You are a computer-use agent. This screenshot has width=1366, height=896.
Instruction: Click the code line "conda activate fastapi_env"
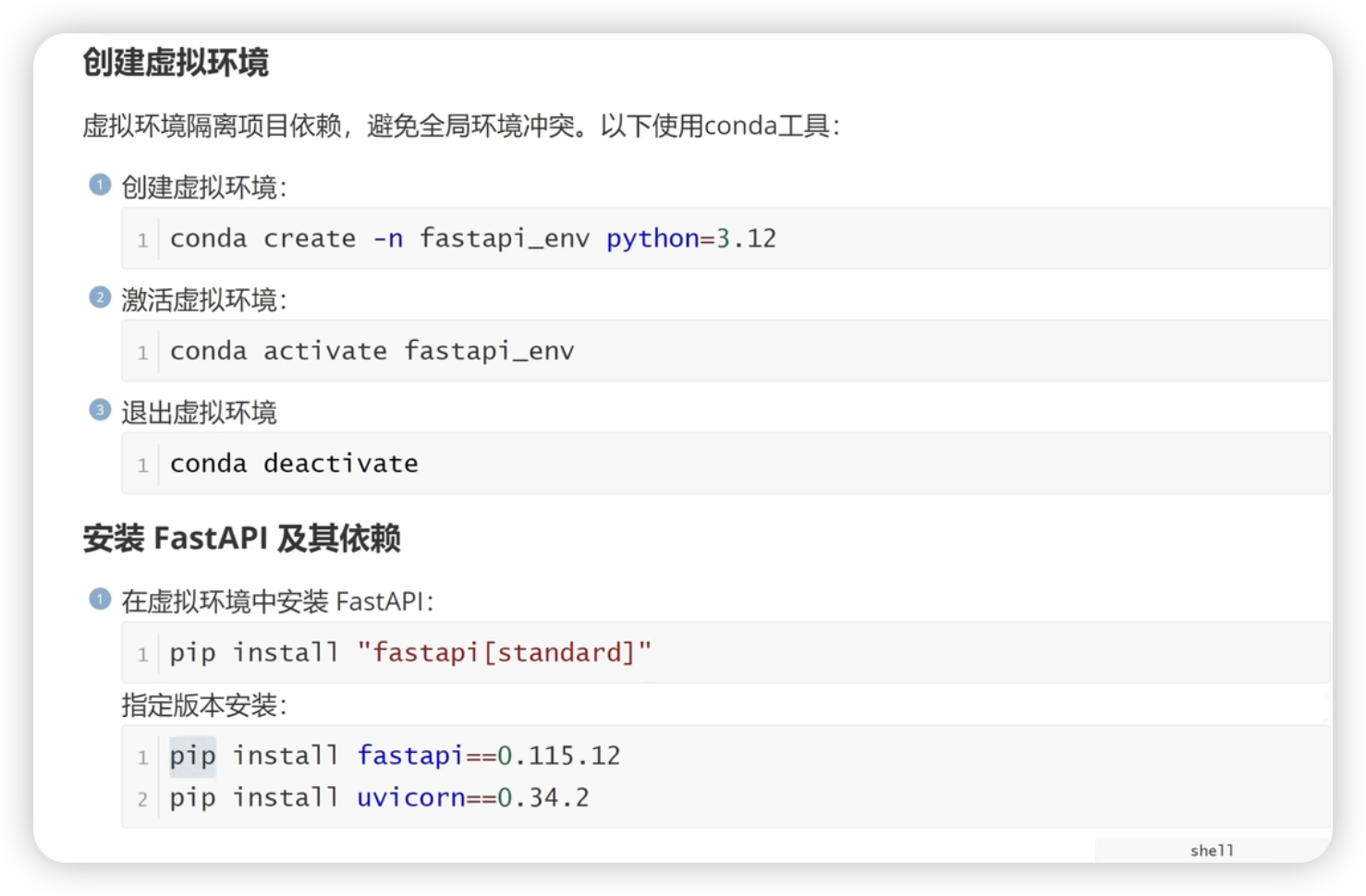372,351
